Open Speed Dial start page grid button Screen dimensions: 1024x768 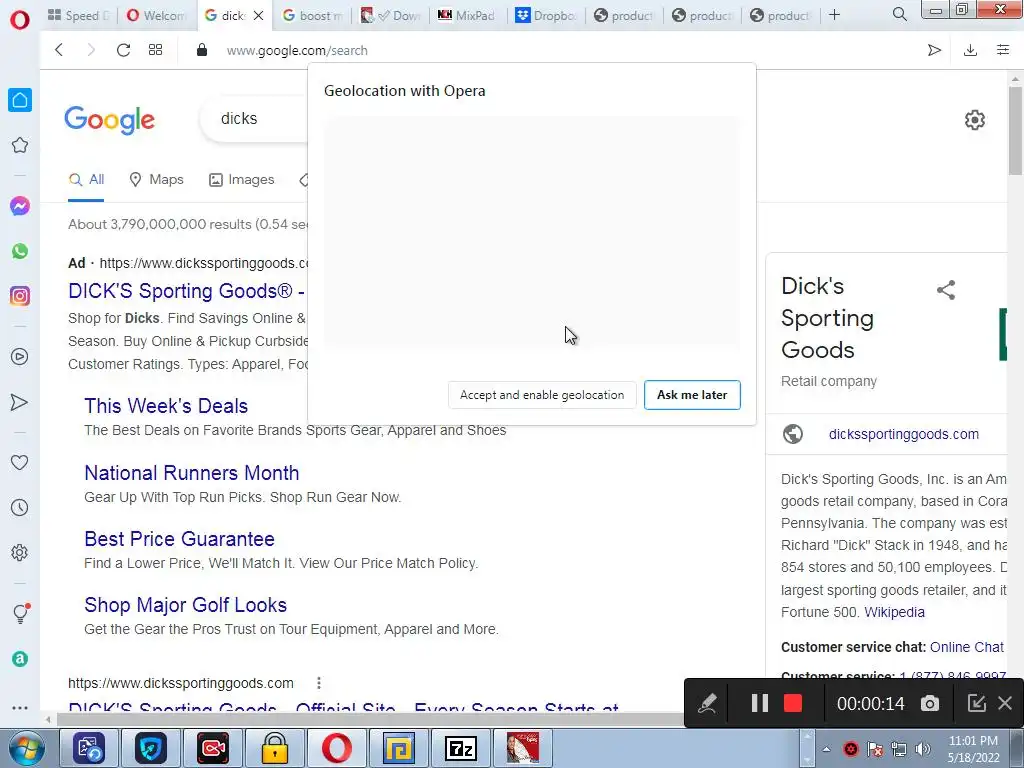click(x=155, y=50)
